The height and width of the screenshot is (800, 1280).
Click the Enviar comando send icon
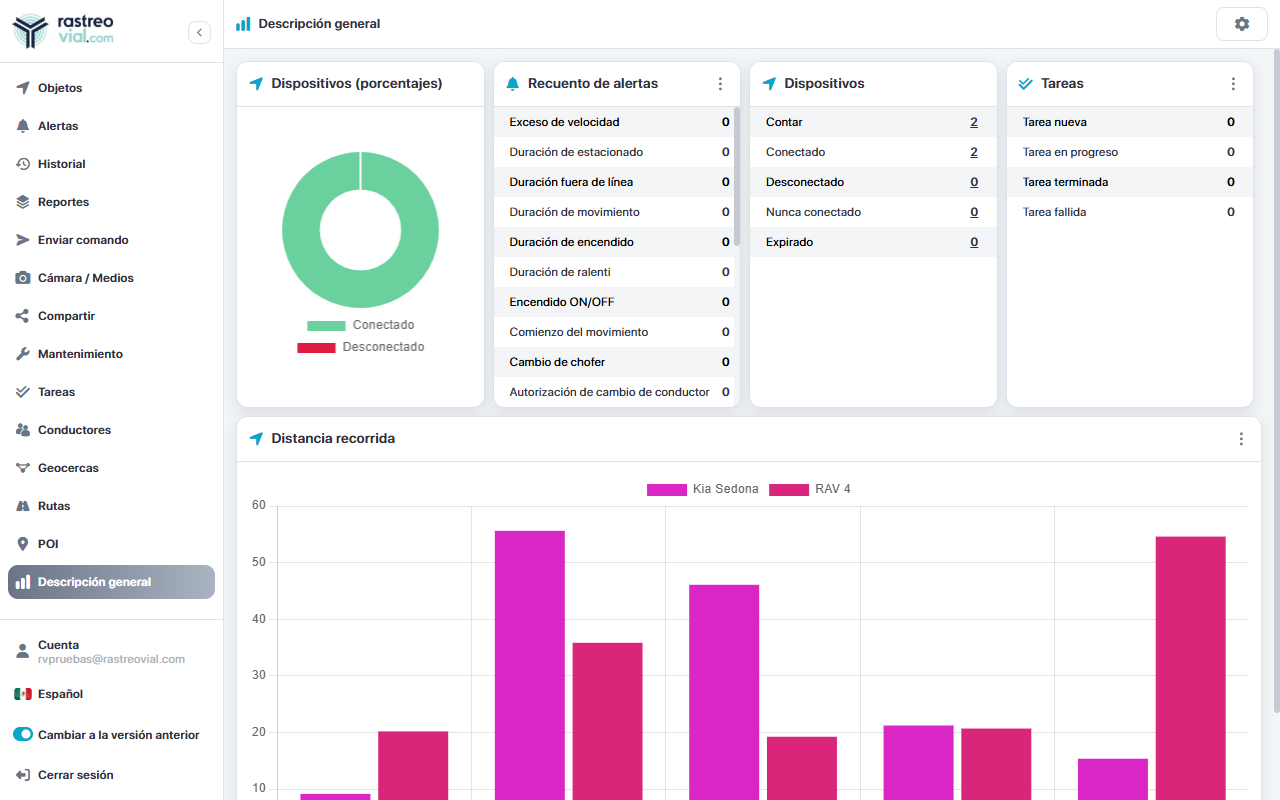(23, 240)
